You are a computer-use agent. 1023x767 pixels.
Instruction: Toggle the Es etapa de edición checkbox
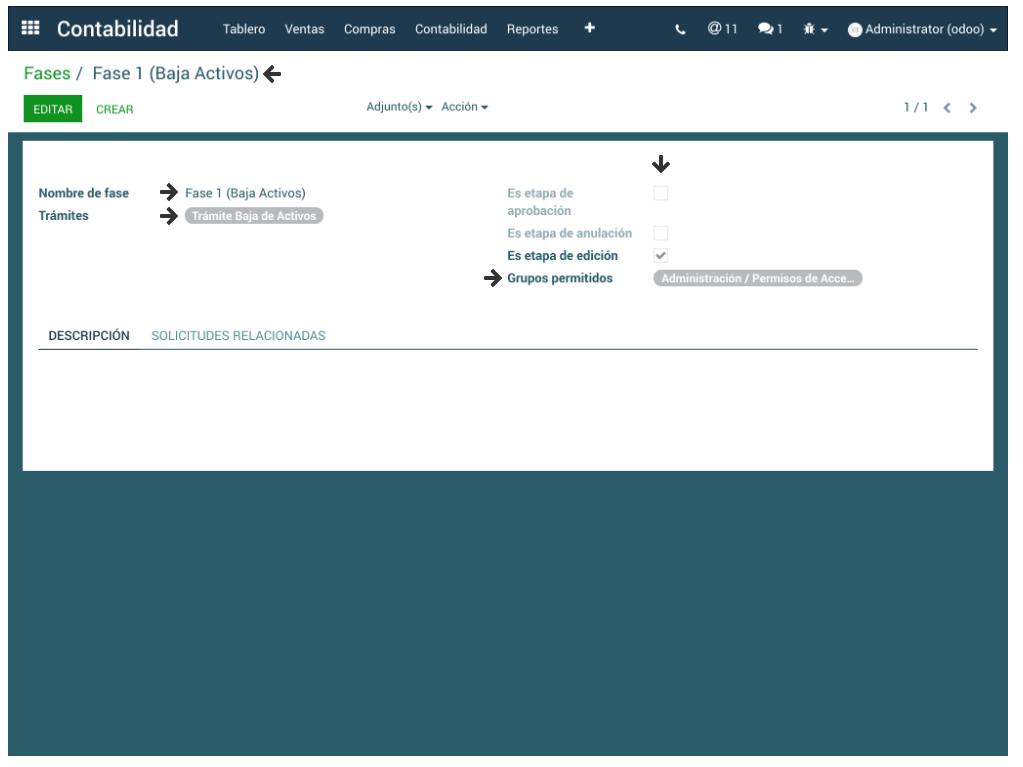(661, 255)
